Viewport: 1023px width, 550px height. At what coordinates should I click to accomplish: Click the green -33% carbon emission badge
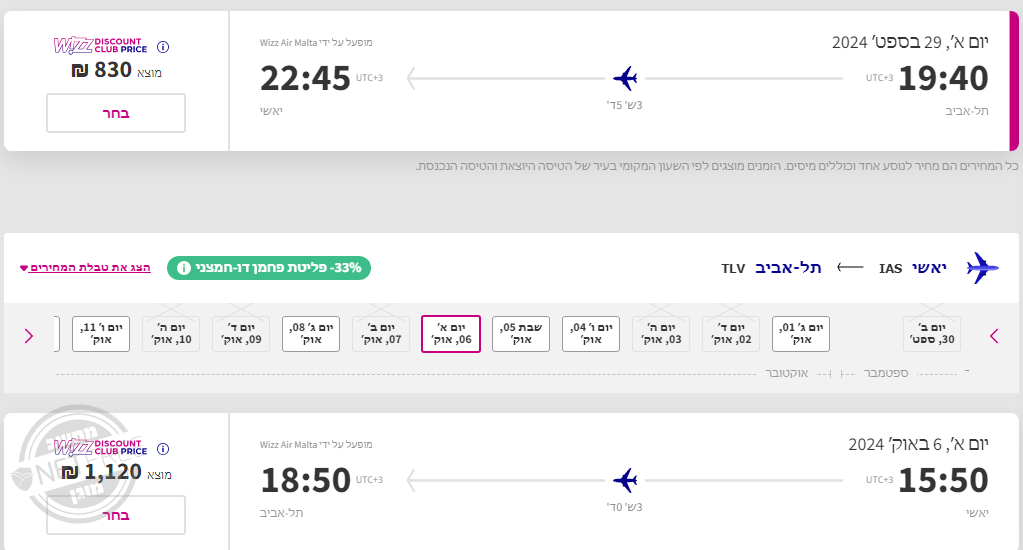click(x=270, y=268)
